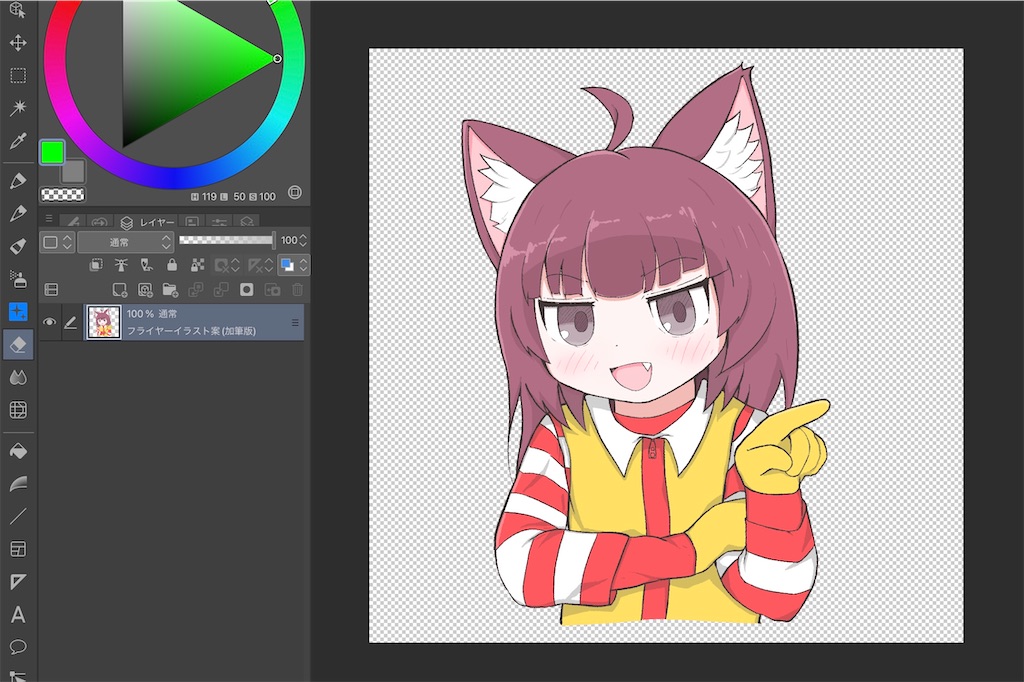The height and width of the screenshot is (682, 1024).
Task: Open the mask options arrows
Action: [236, 265]
